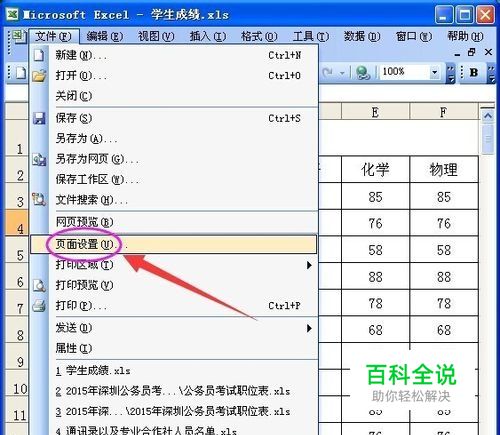This screenshot has height=435, width=500.
Task: Open the 工具 Tools menu
Action: pos(311,36)
